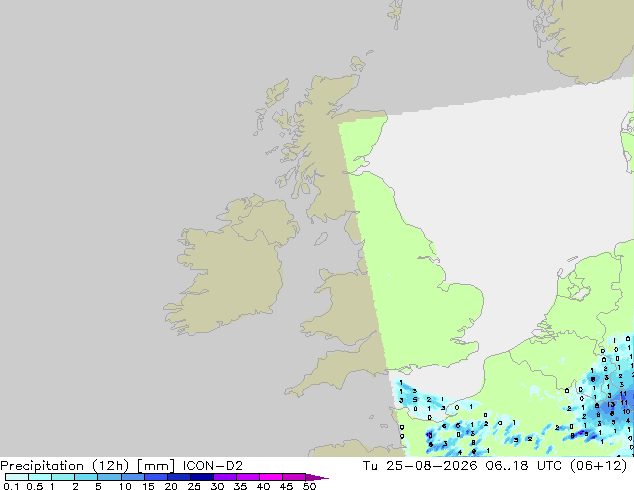Image resolution: width=634 pixels, height=490 pixels.
Task: Click the '30' legend value
Action: [x=217, y=486]
